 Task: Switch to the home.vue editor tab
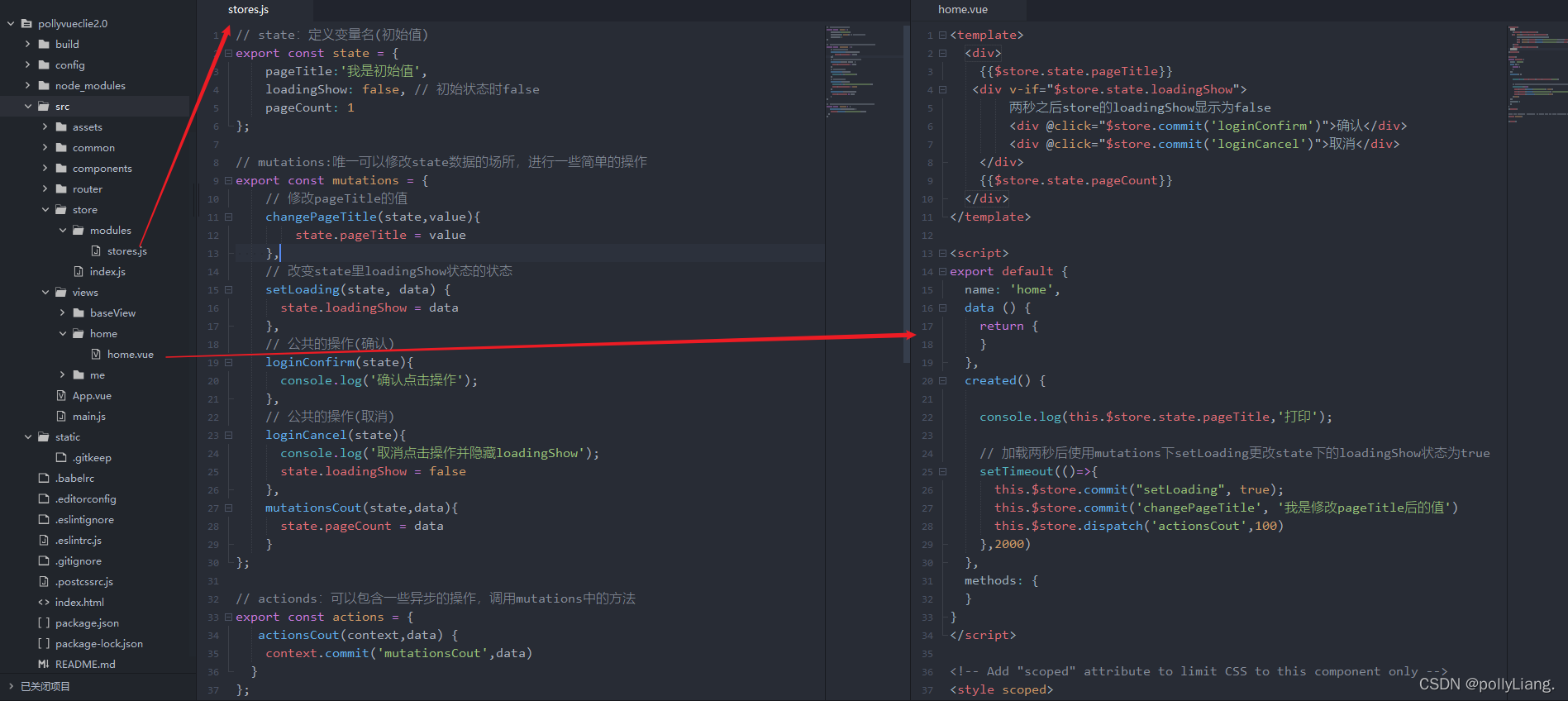969,10
